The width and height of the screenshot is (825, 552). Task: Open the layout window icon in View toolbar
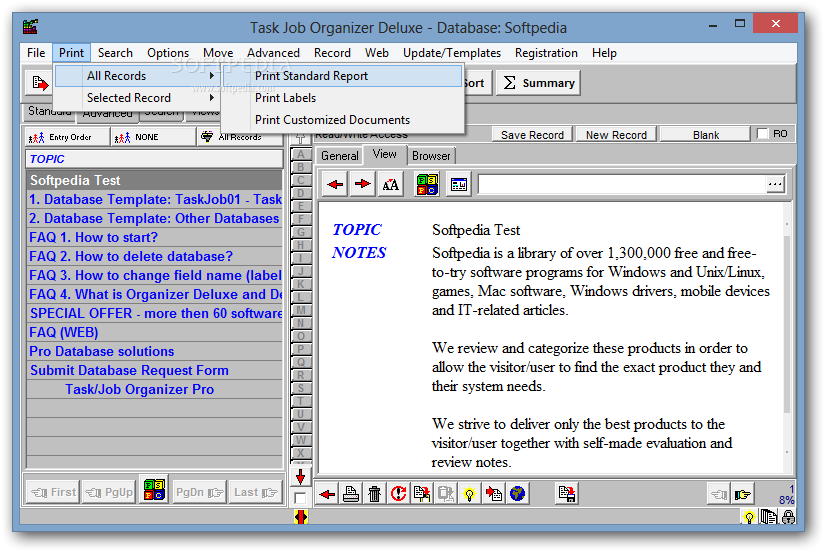point(459,184)
